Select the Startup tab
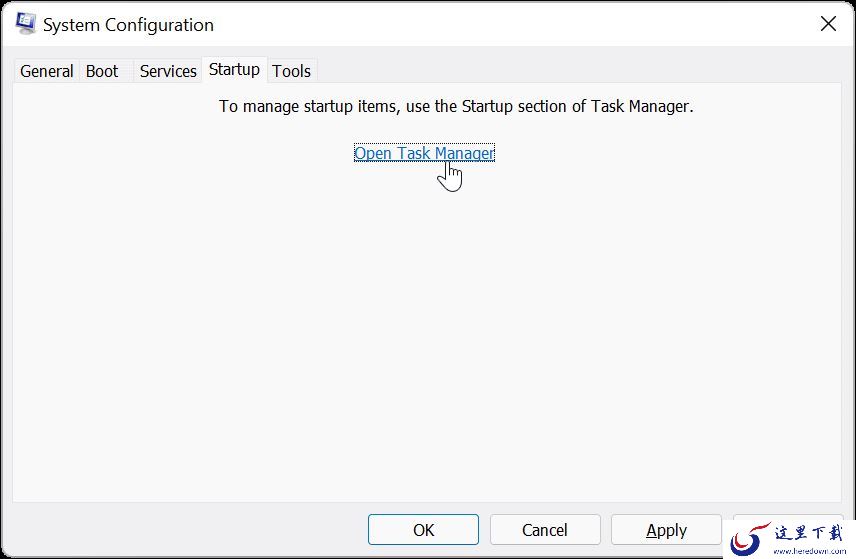 (x=234, y=70)
